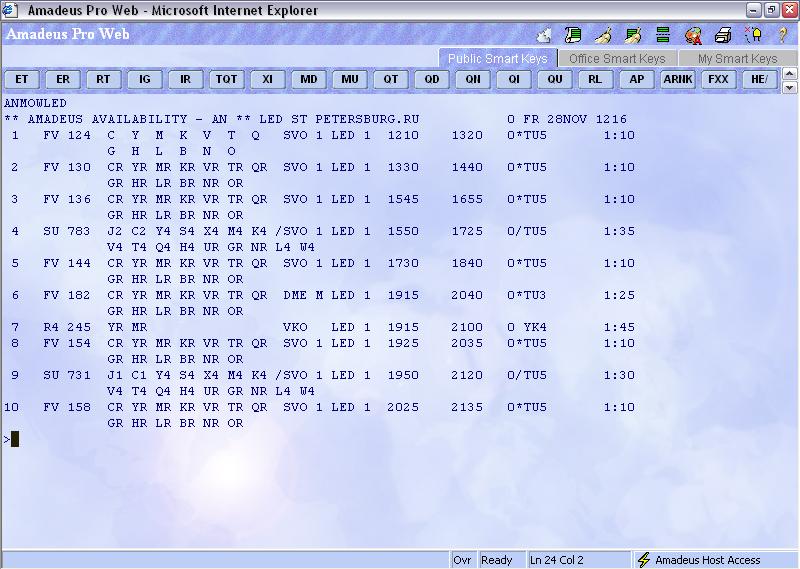Switch to Public Smart Keys tab
800x569 pixels.
497,59
